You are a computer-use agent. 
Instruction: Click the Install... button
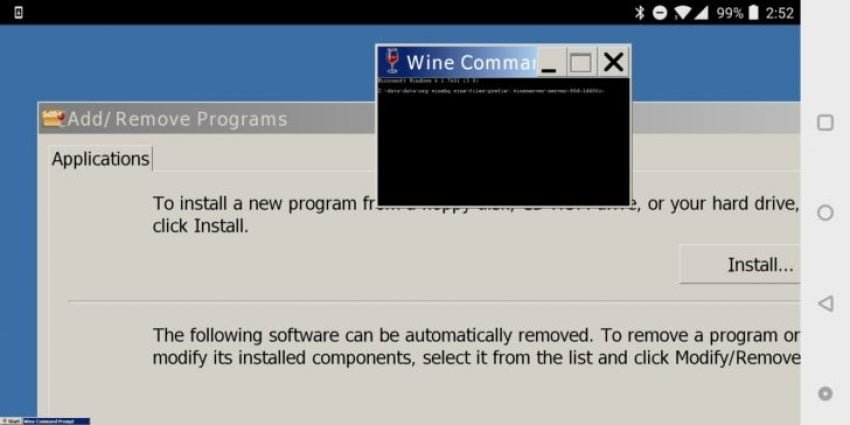tap(740, 265)
